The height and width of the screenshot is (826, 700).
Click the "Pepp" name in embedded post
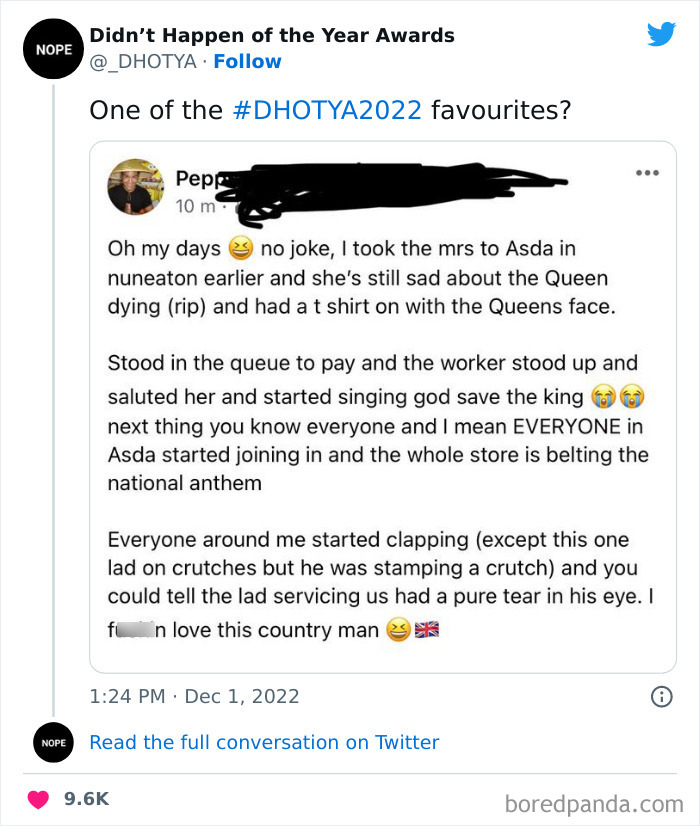194,179
